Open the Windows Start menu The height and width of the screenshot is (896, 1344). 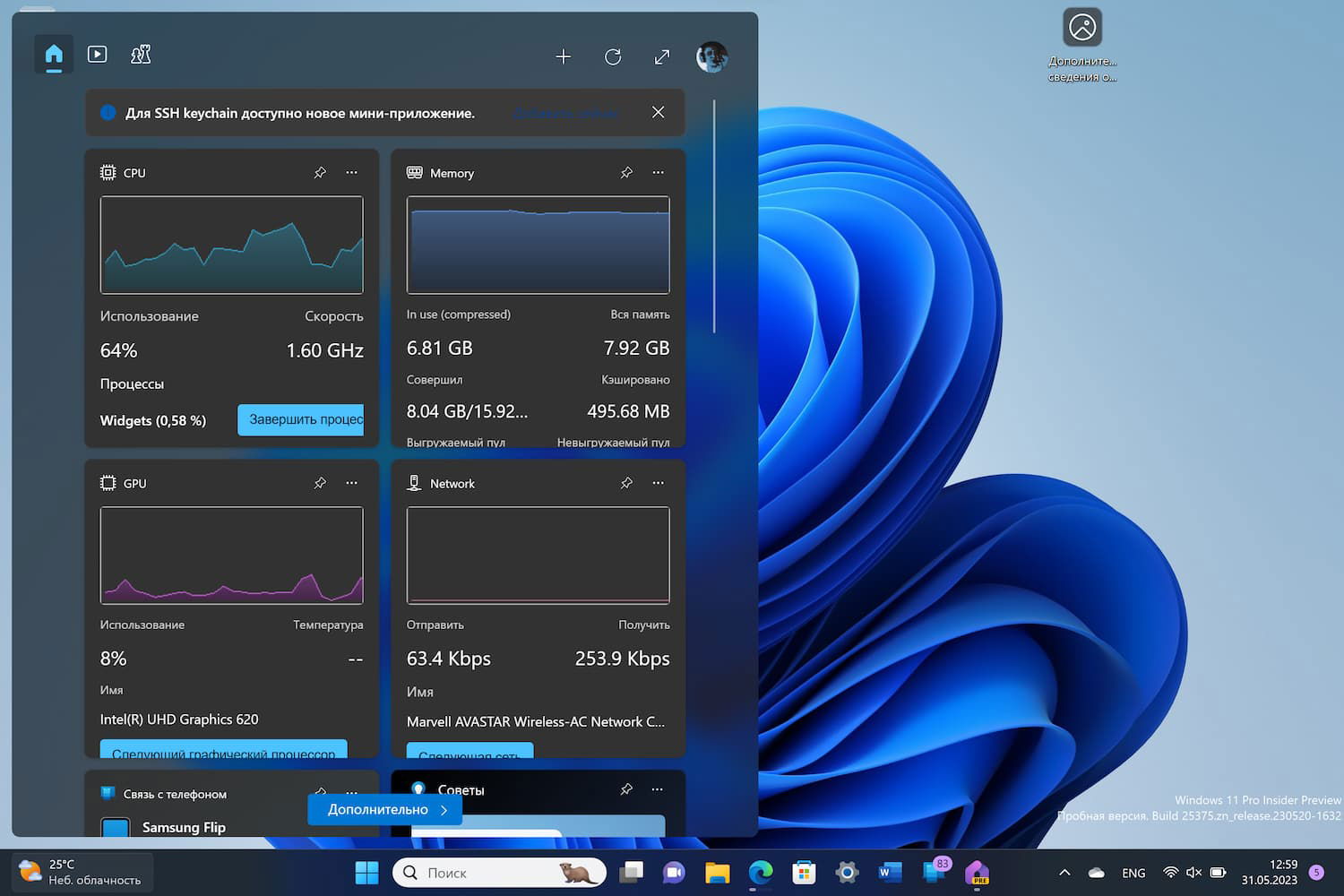point(367,873)
